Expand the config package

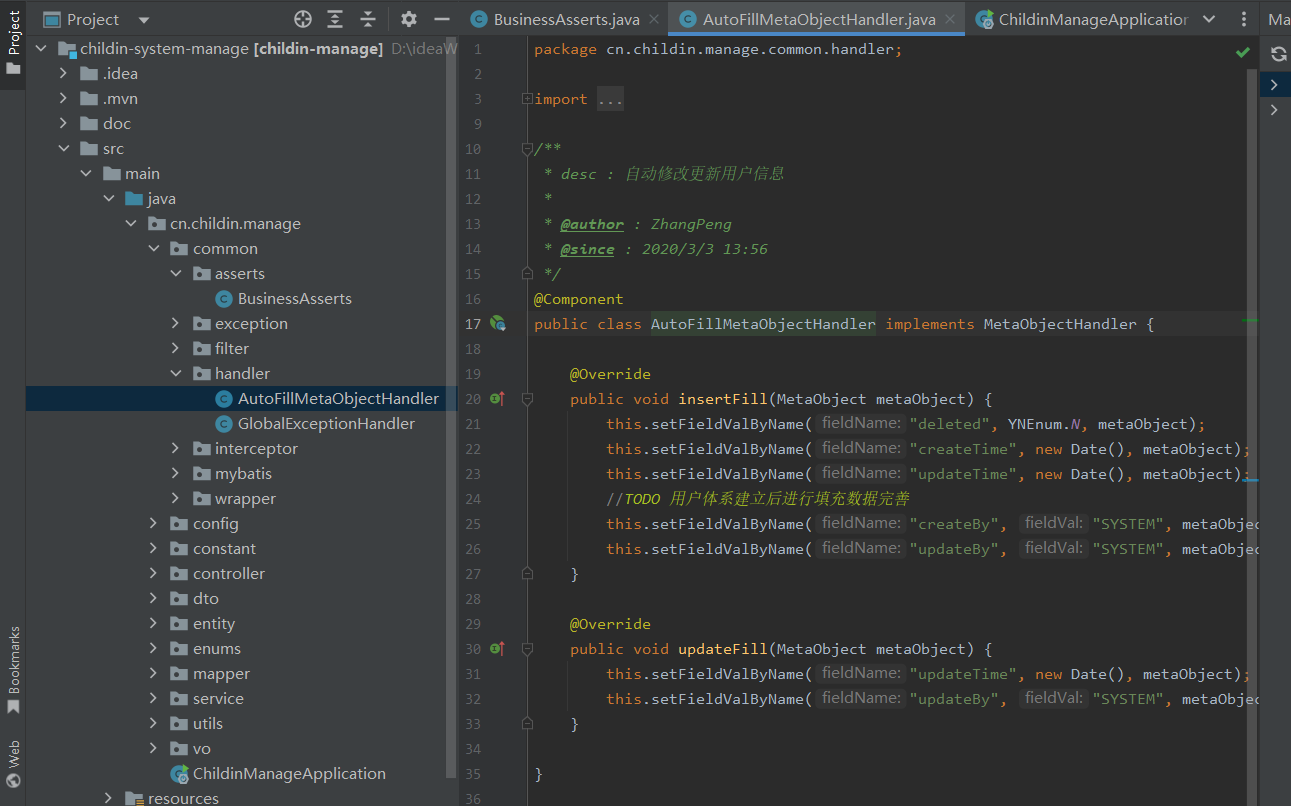pyautogui.click(x=153, y=524)
